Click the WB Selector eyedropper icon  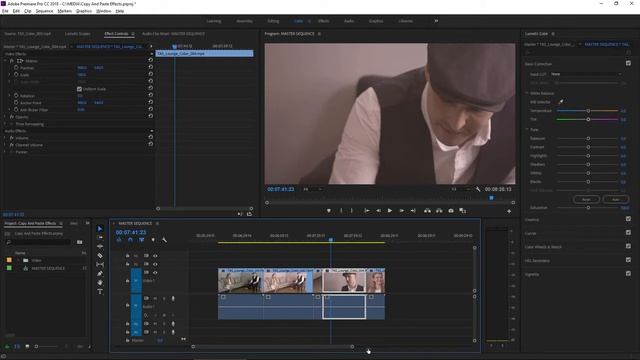[561, 102]
